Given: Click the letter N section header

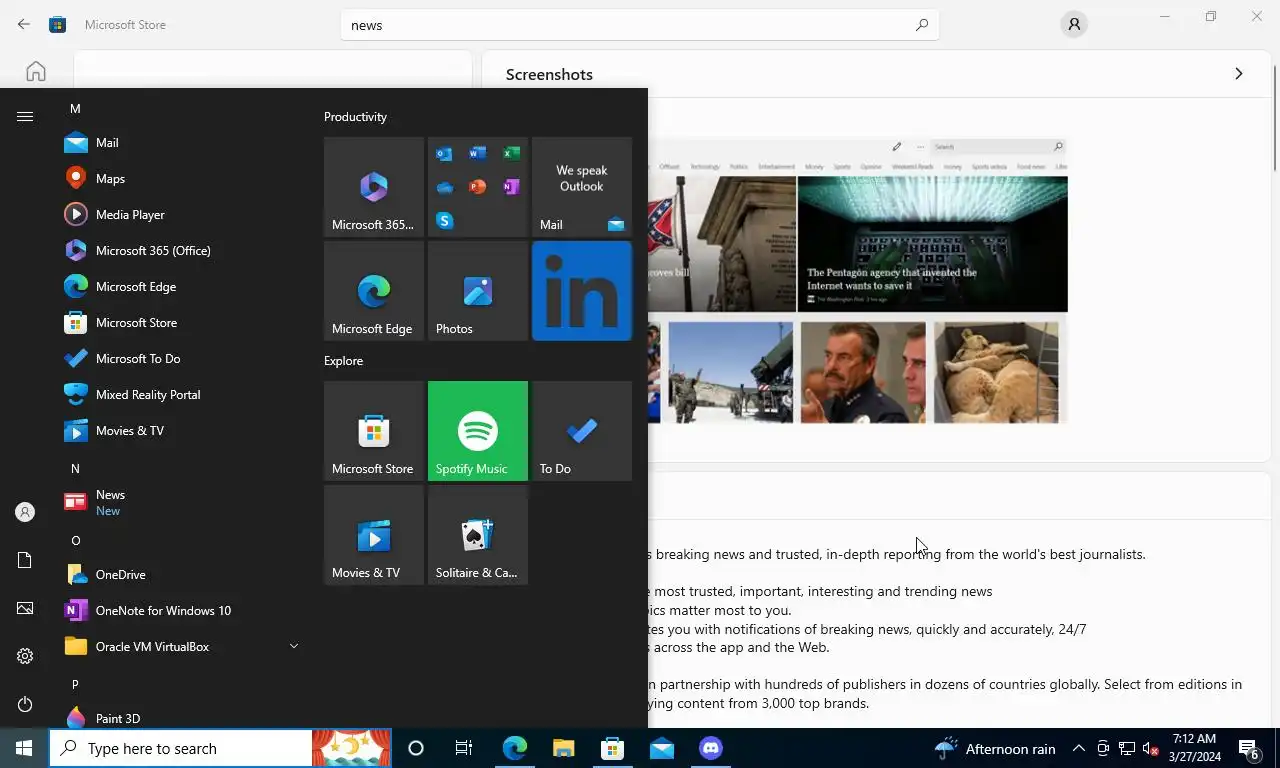Looking at the screenshot, I should 75,468.
